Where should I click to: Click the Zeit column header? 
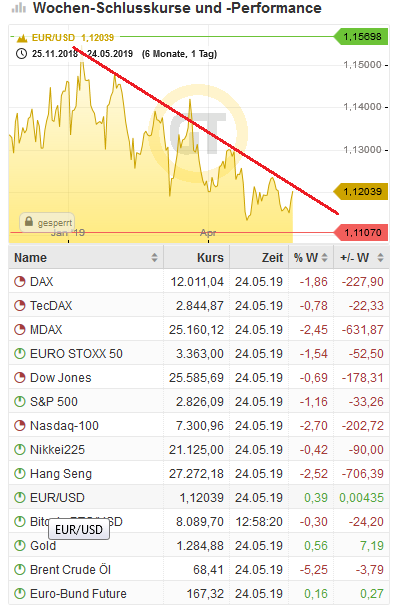point(272,257)
